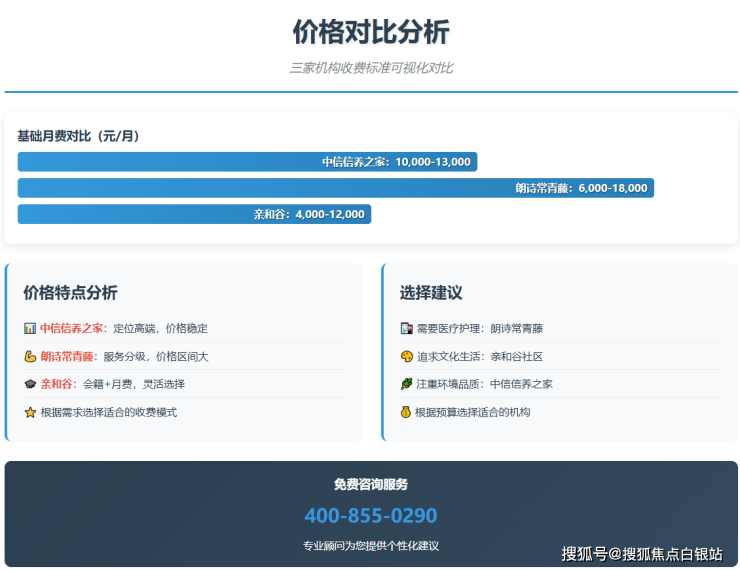Screen dimensions: 740x571
Task: Click the palette icon beside 追求文化生活
Action: tap(406, 356)
